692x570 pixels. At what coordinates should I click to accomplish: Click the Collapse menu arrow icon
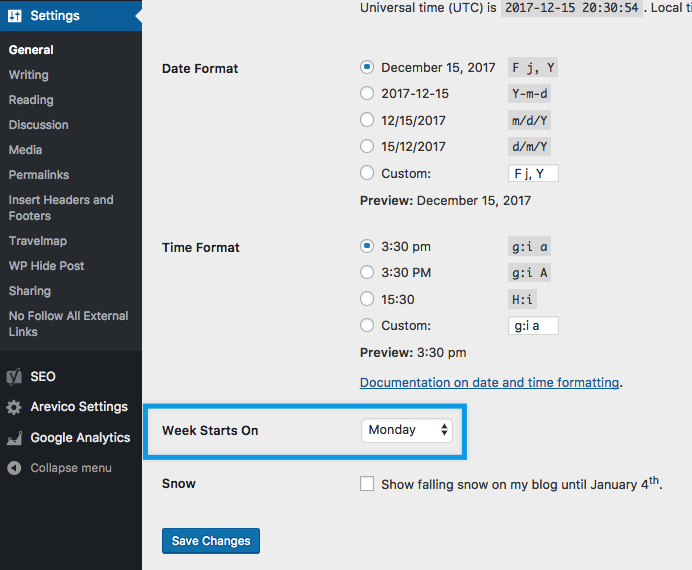(14, 468)
